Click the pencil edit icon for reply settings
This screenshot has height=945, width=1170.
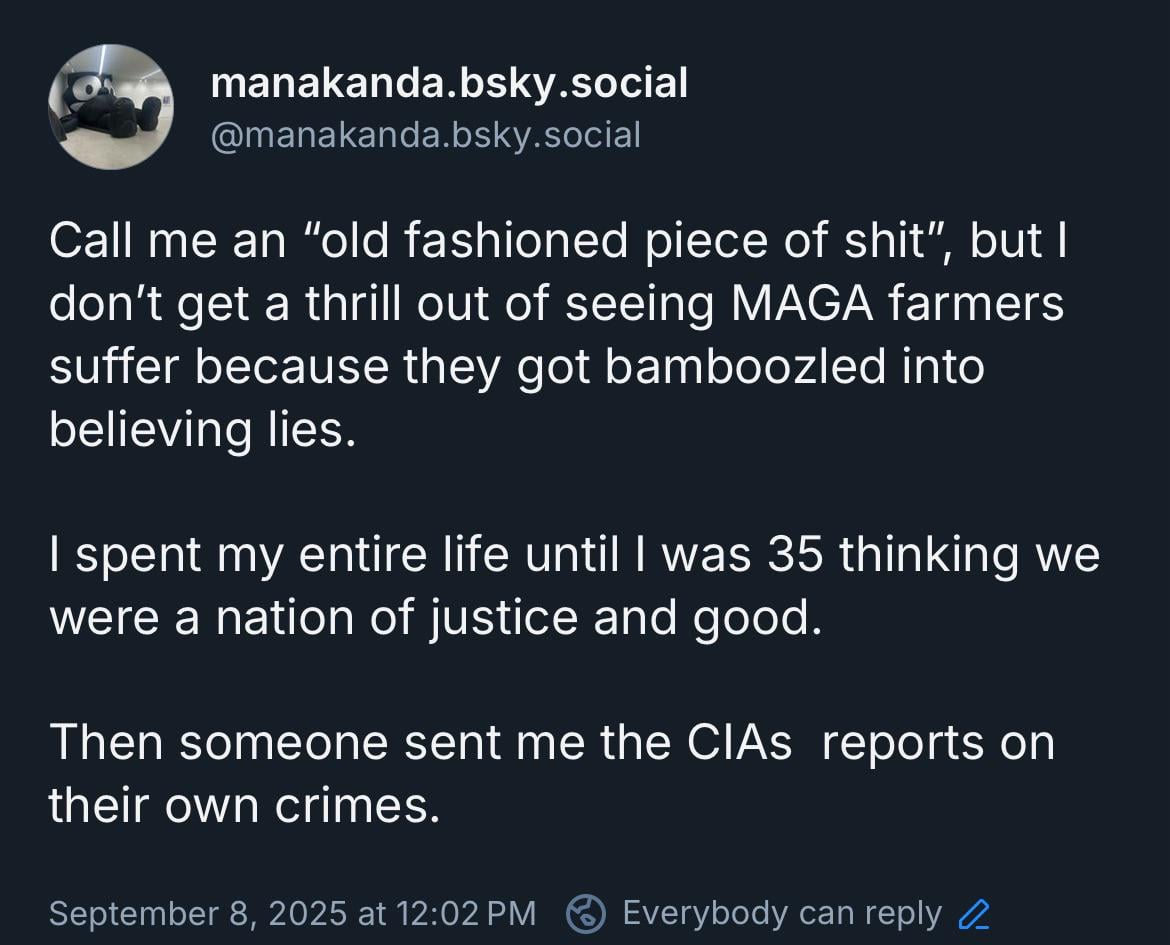click(x=974, y=914)
